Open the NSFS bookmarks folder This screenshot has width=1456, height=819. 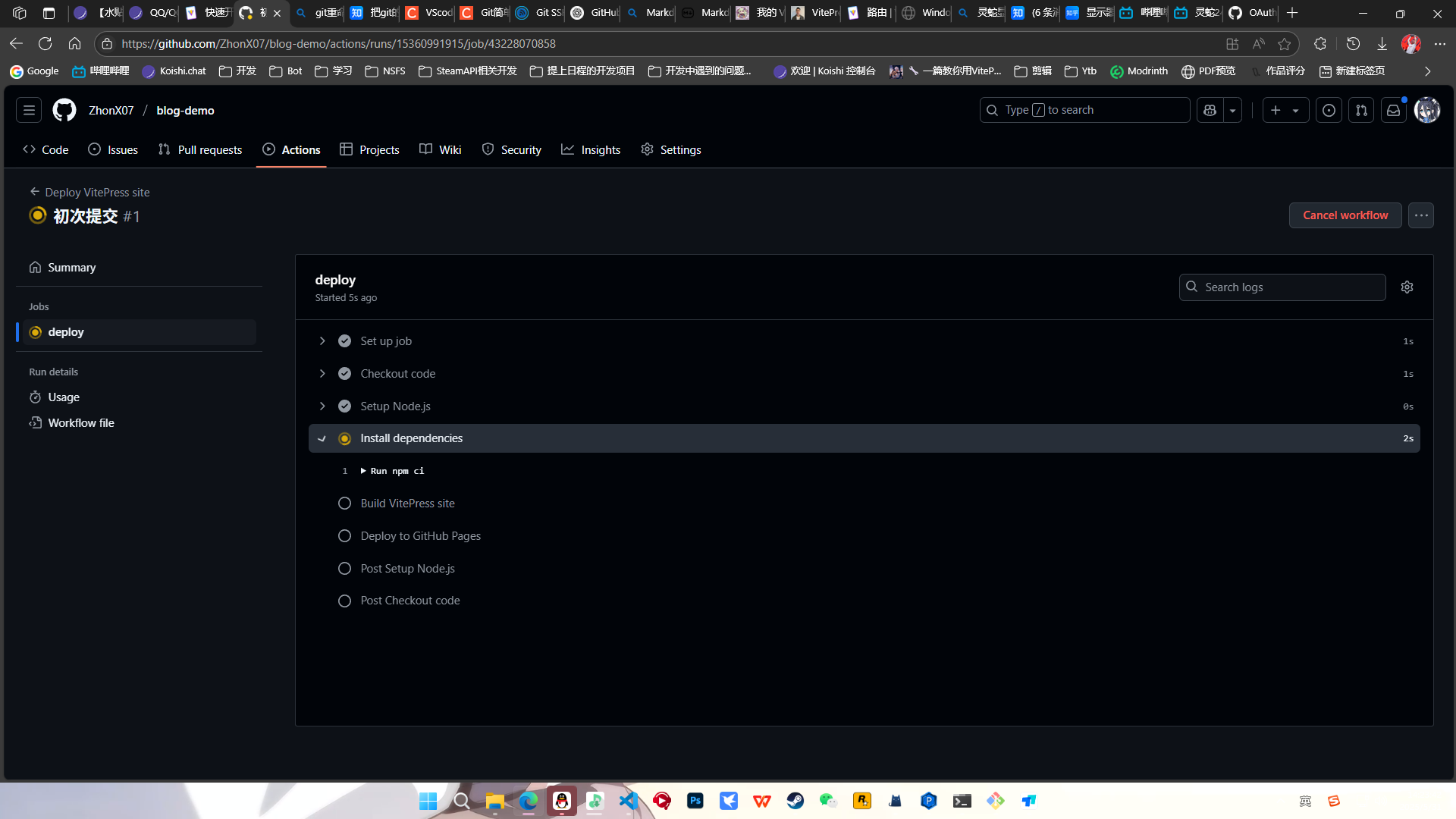pyautogui.click(x=385, y=71)
